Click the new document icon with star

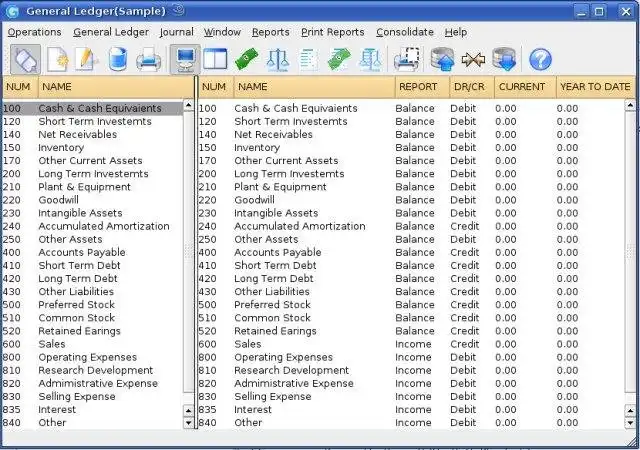click(x=57, y=60)
